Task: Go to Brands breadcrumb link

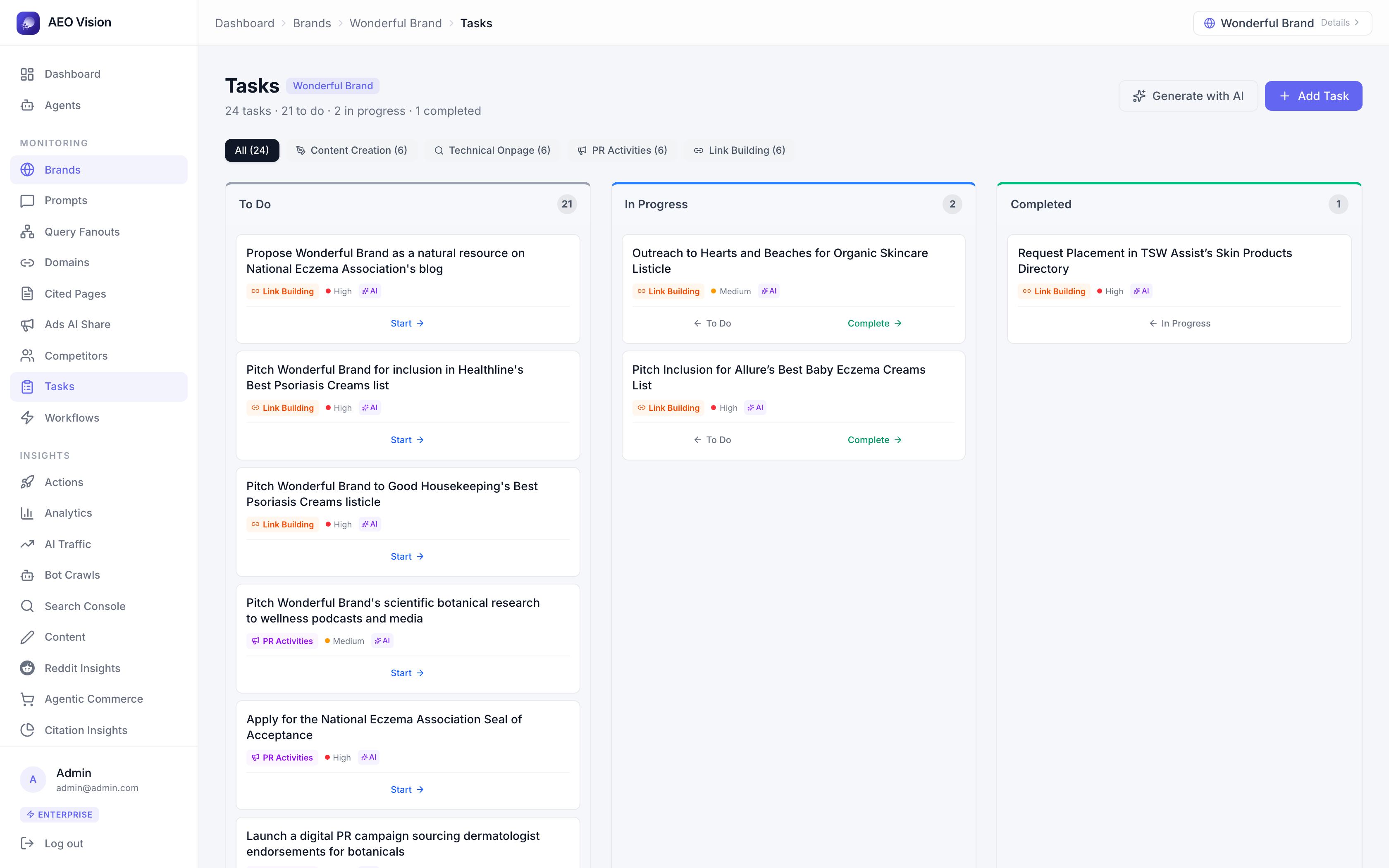Action: tap(312, 23)
